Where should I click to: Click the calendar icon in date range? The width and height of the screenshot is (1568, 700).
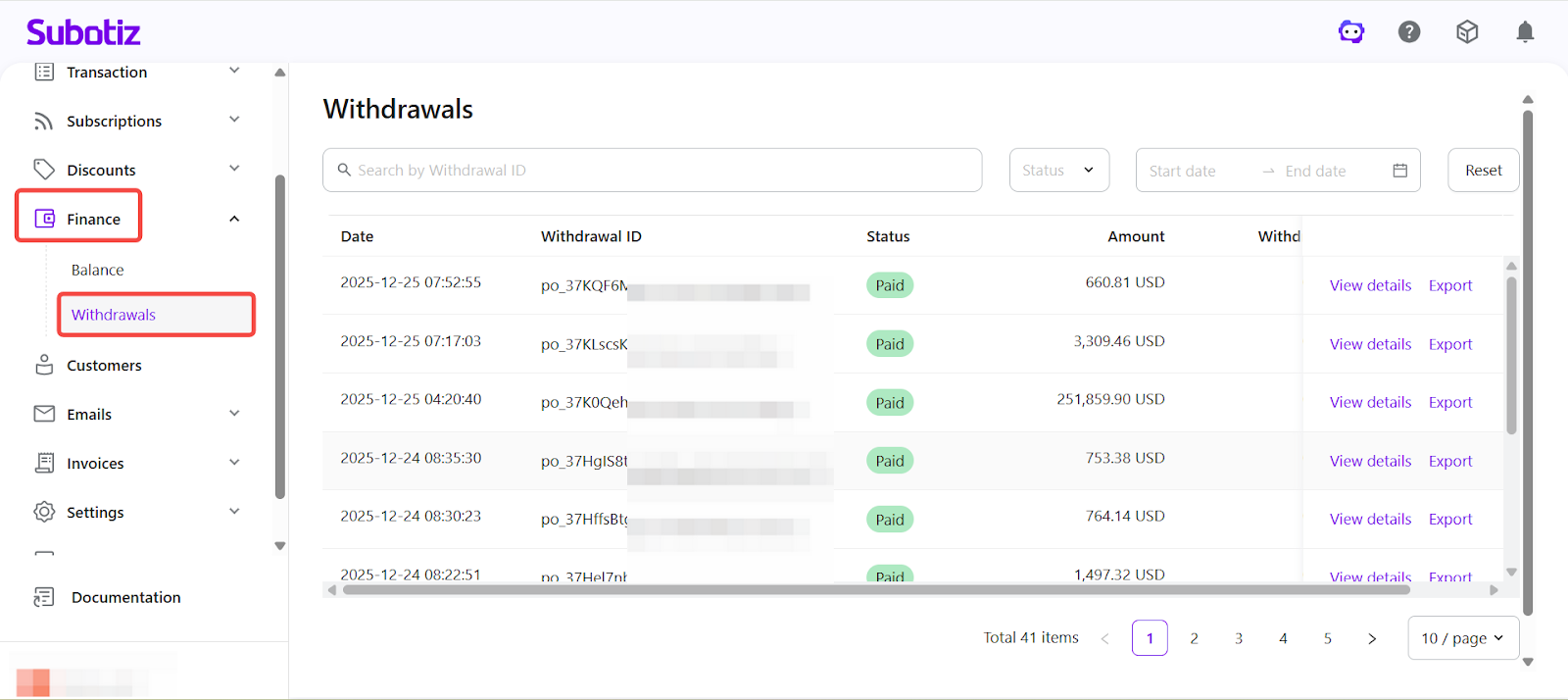coord(1399,171)
